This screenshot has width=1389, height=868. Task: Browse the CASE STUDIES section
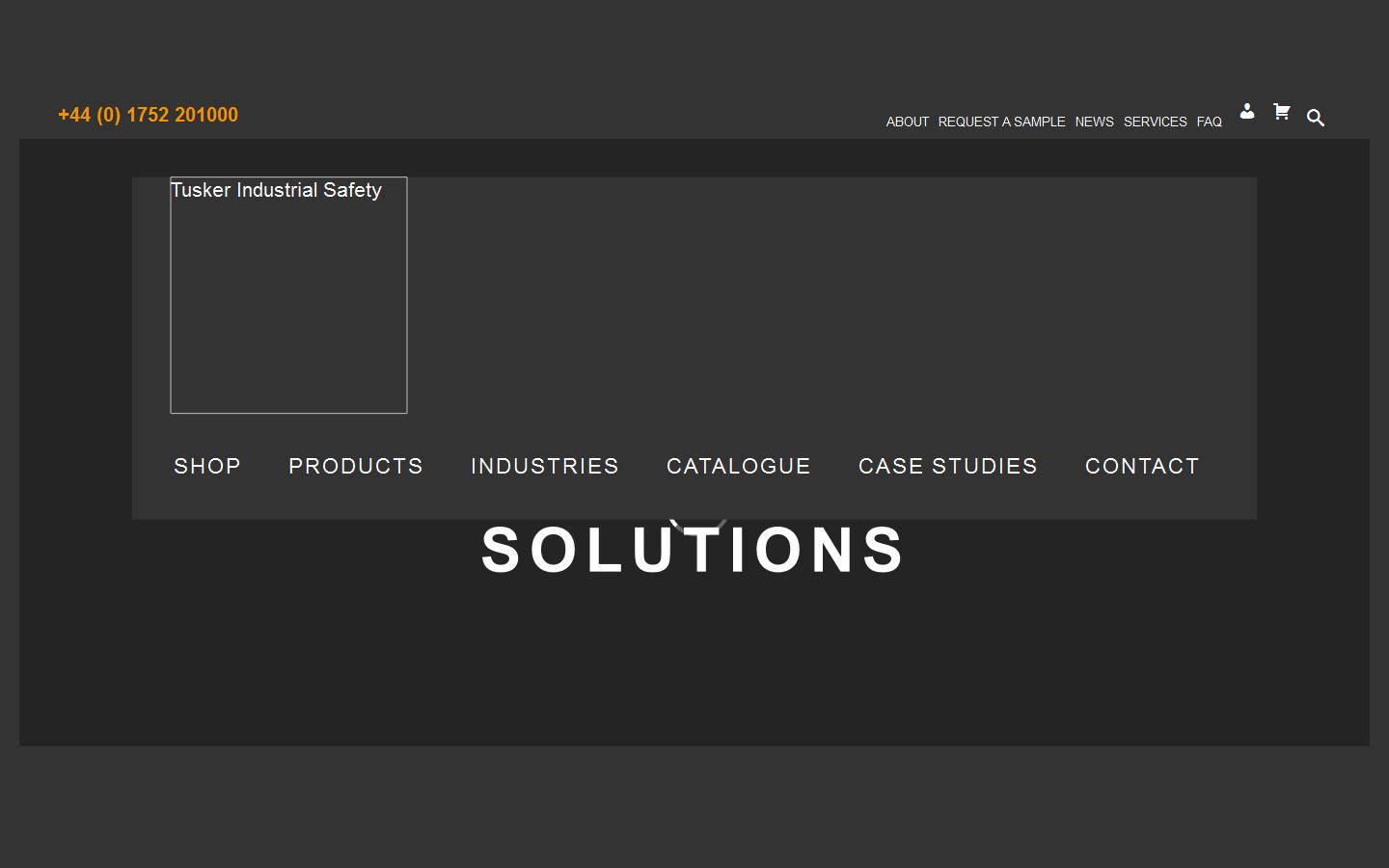point(947,466)
